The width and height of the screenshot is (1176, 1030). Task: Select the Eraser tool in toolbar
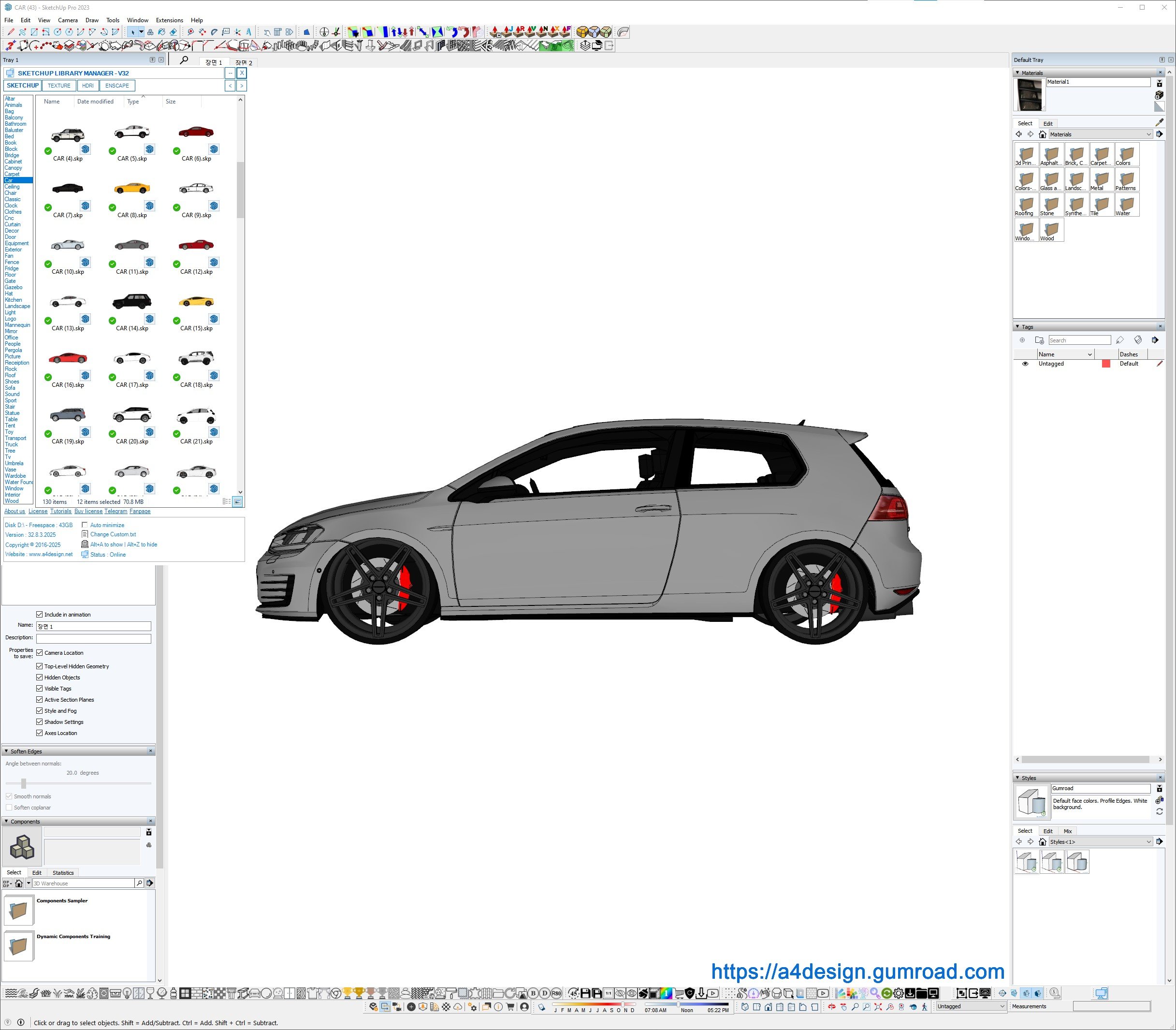[173, 32]
